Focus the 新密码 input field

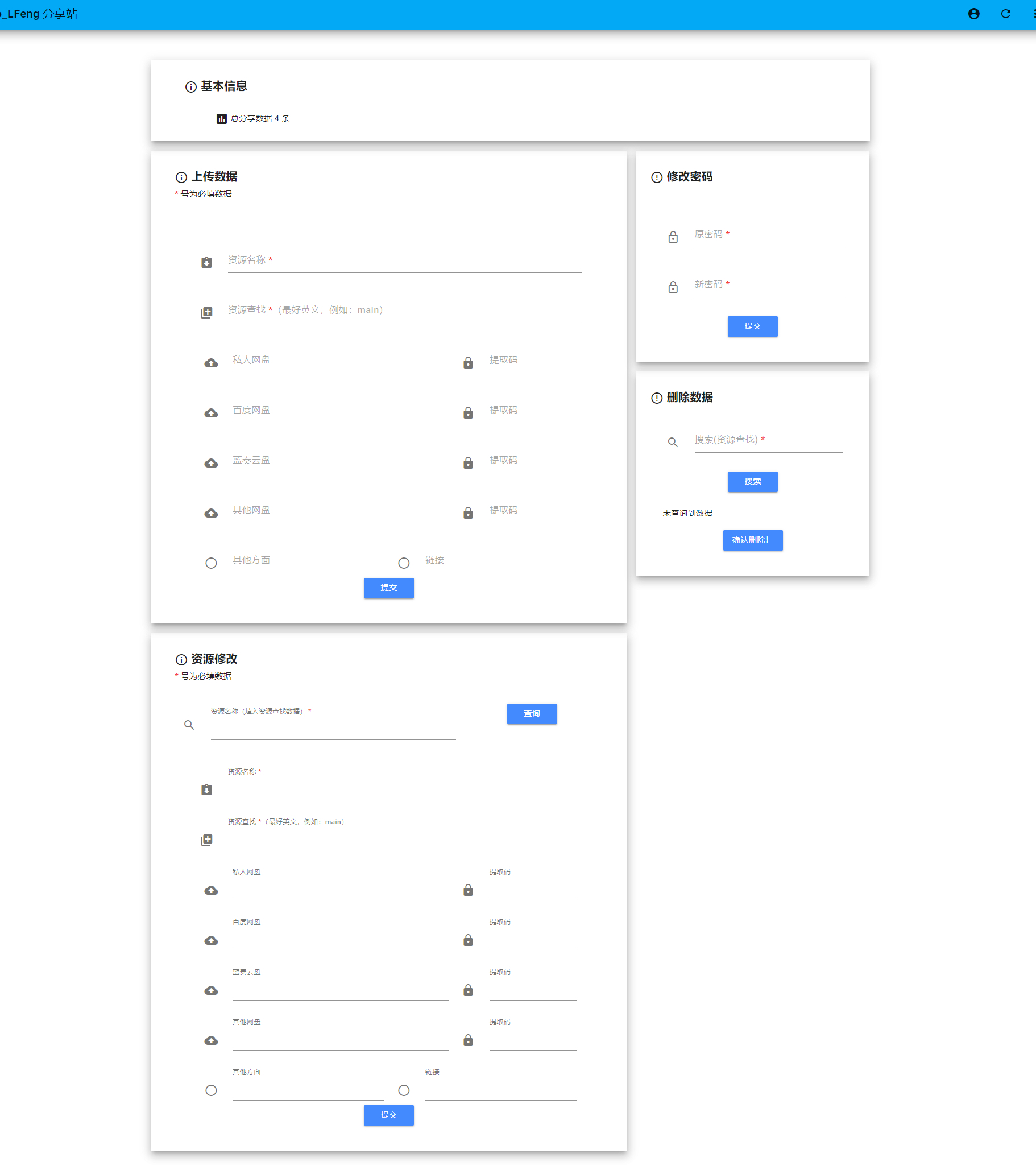pyautogui.click(x=769, y=286)
